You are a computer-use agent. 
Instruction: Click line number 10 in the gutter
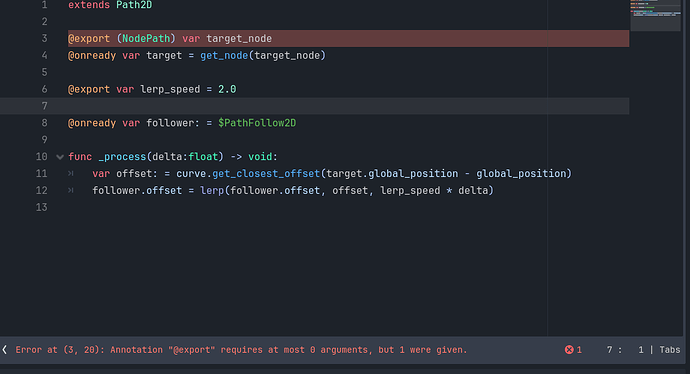tap(41, 157)
